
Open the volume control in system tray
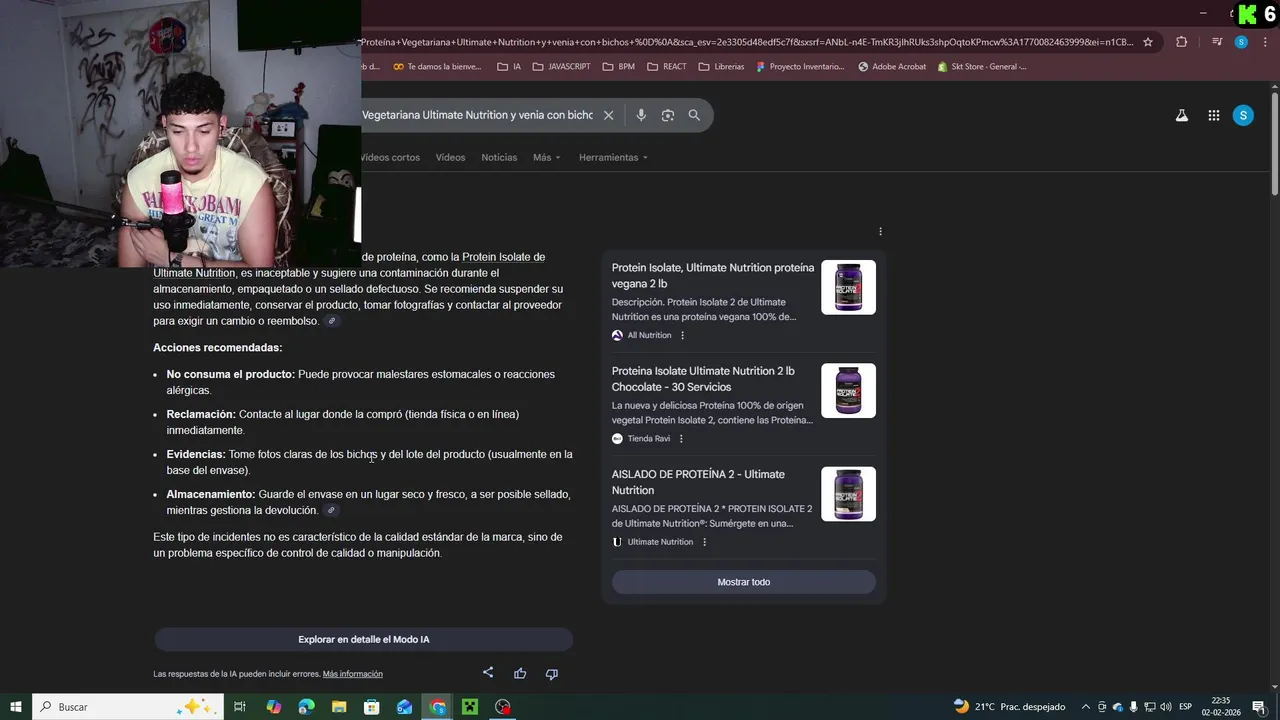pos(1166,707)
